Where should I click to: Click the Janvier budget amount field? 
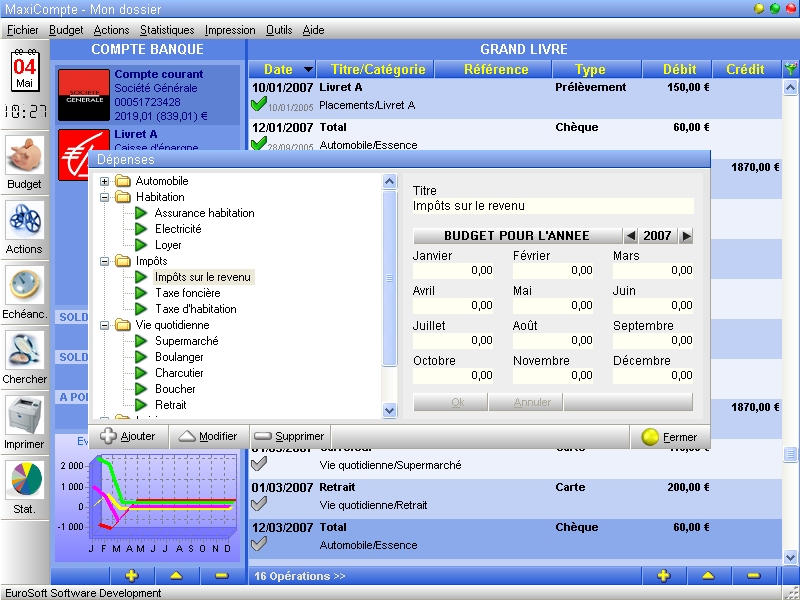point(453,270)
